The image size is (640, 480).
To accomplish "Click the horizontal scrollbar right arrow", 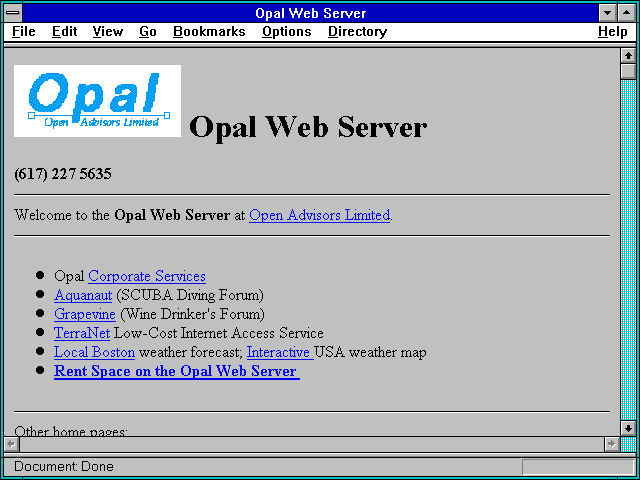I will click(x=611, y=444).
